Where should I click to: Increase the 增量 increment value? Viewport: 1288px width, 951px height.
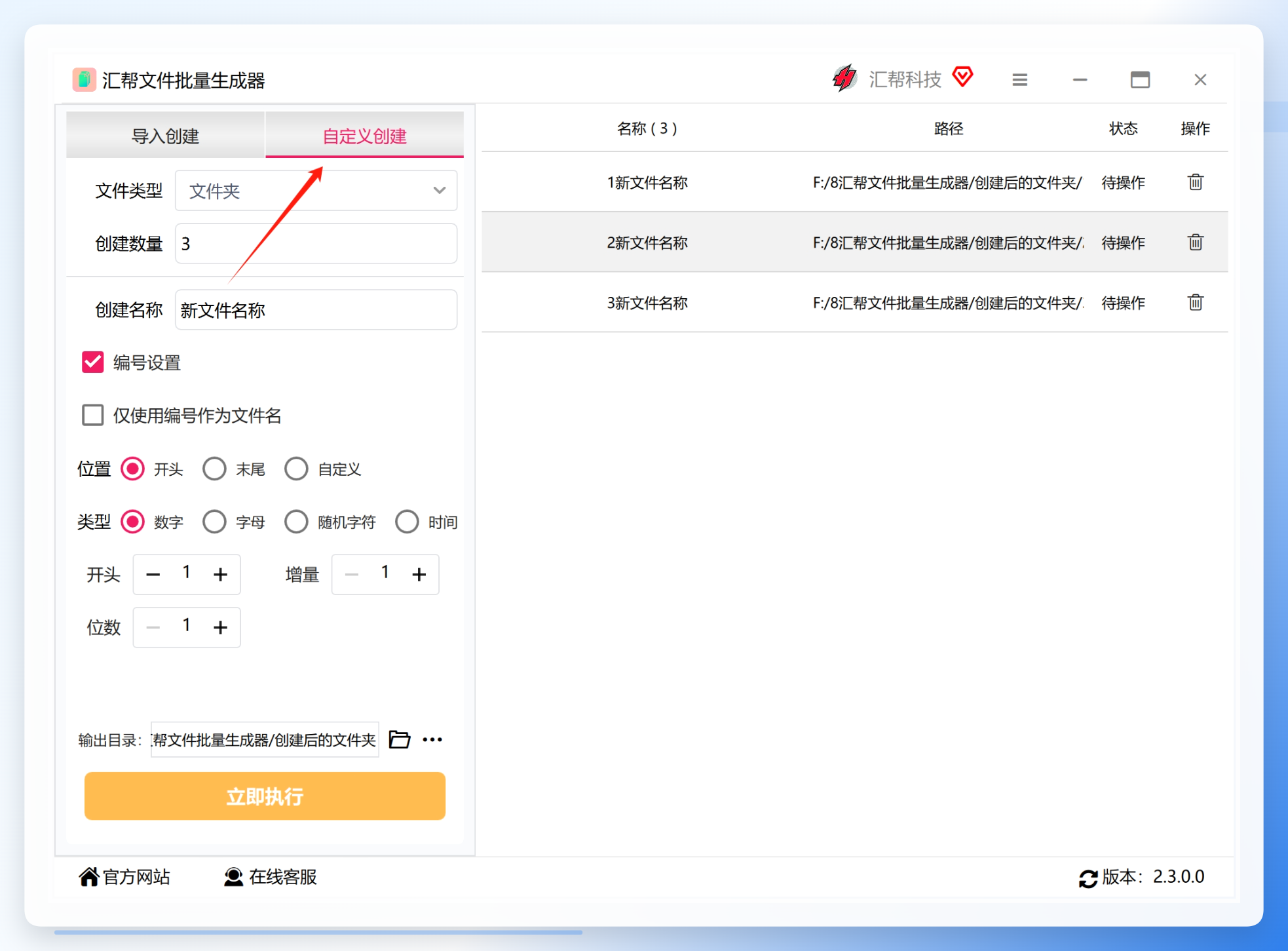click(x=419, y=575)
